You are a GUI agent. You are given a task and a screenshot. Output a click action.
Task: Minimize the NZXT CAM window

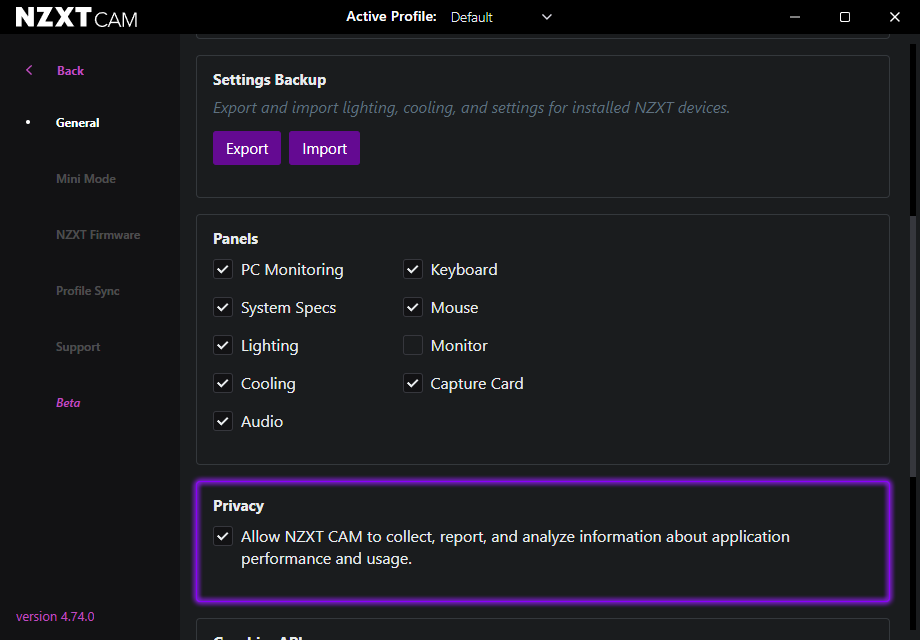coord(794,17)
